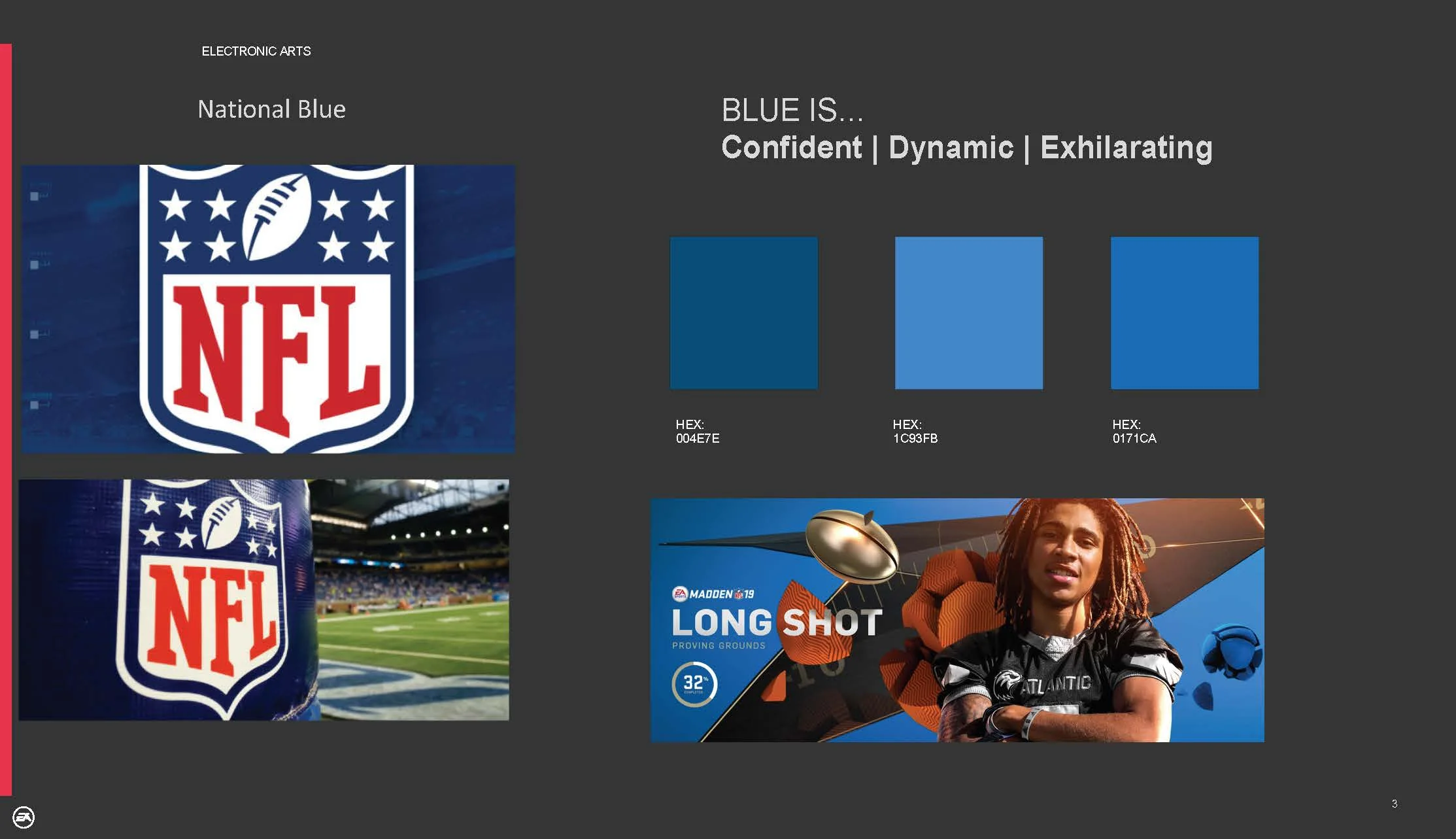The height and width of the screenshot is (839, 1456).
Task: Click the Confident Dynamic Exhilarating tagline
Action: coord(966,147)
